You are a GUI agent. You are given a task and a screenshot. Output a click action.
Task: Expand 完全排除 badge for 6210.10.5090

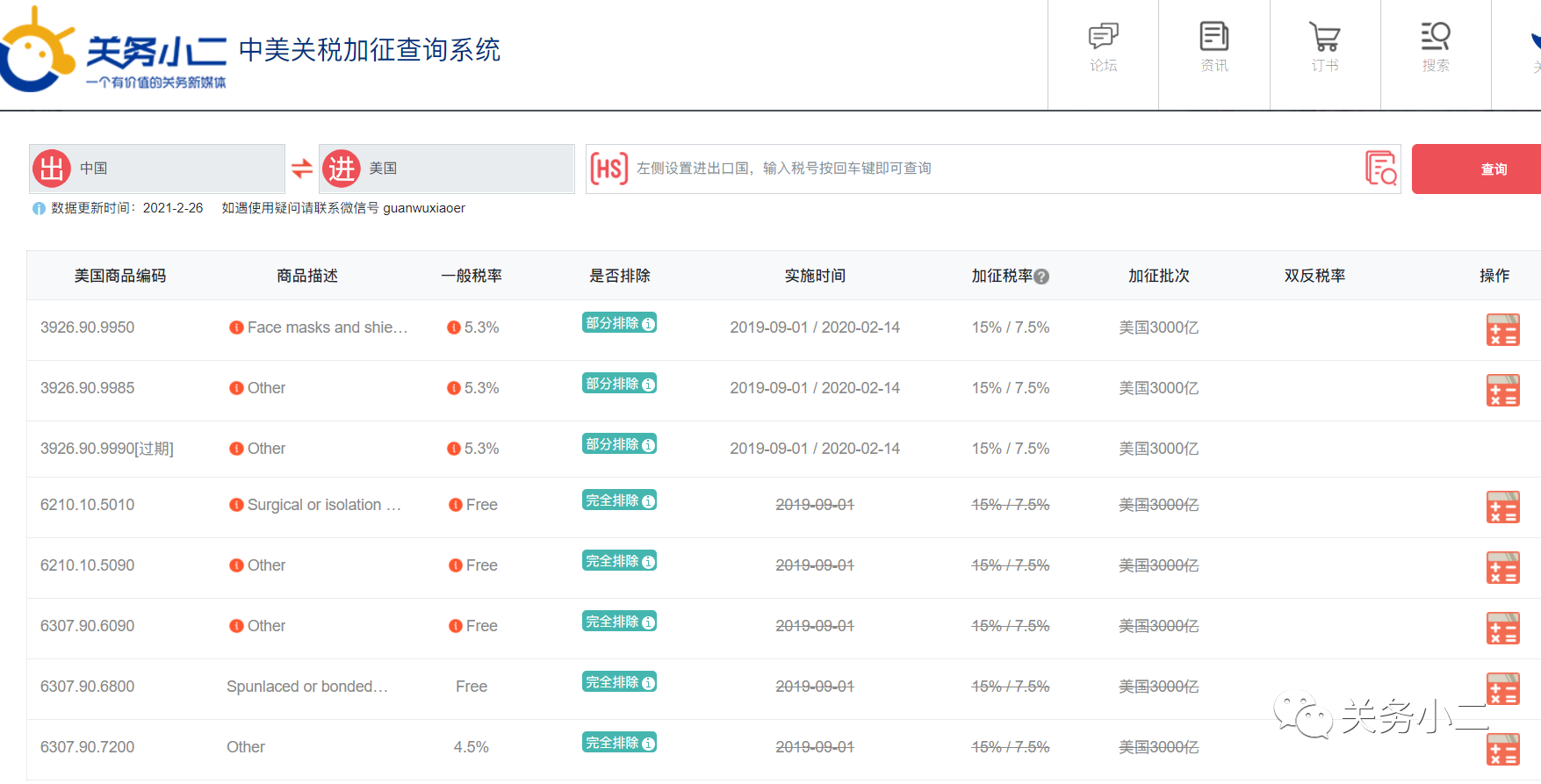coord(619,561)
